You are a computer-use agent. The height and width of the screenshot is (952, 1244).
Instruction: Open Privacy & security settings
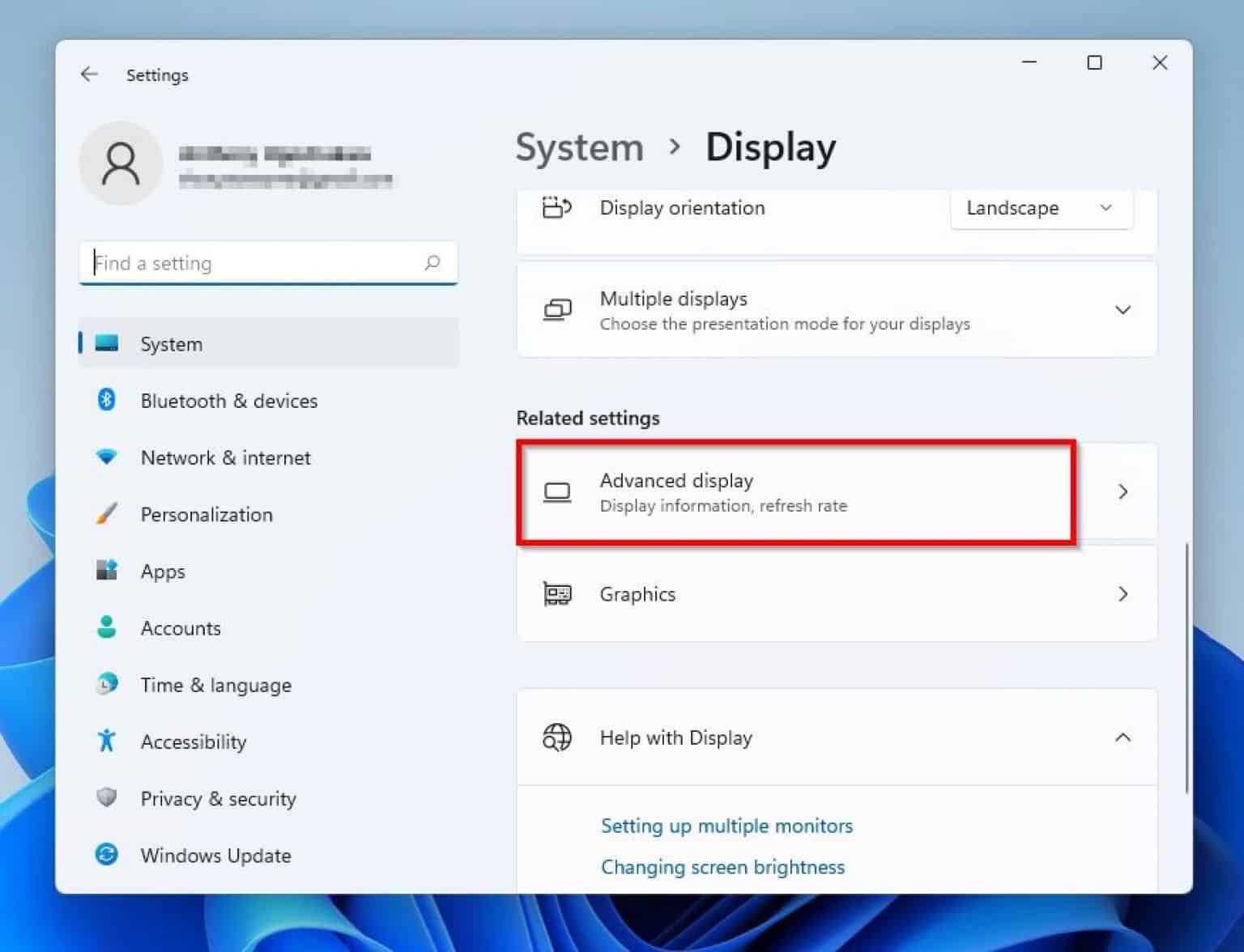pos(268,798)
